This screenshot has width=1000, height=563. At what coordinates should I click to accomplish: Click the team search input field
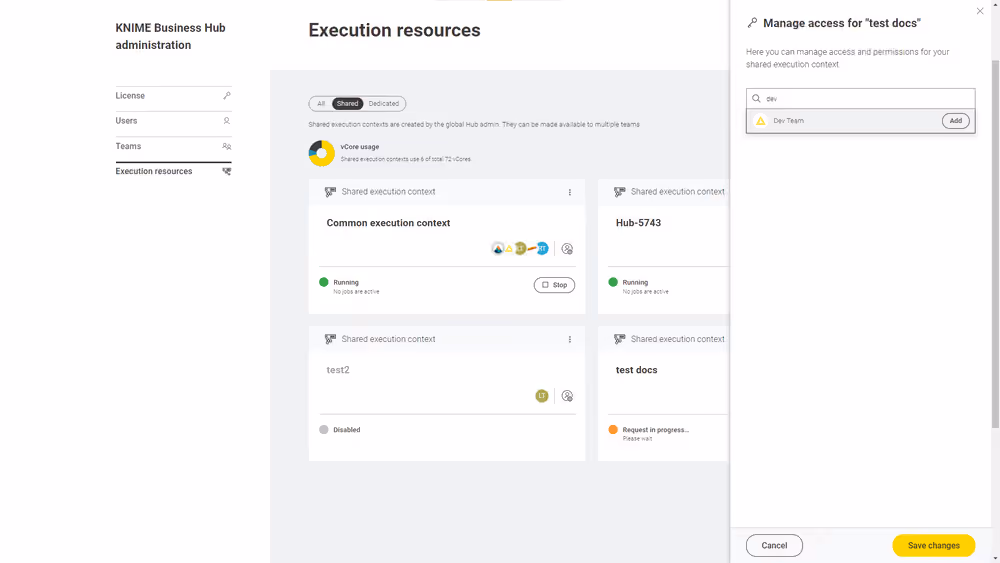point(860,99)
